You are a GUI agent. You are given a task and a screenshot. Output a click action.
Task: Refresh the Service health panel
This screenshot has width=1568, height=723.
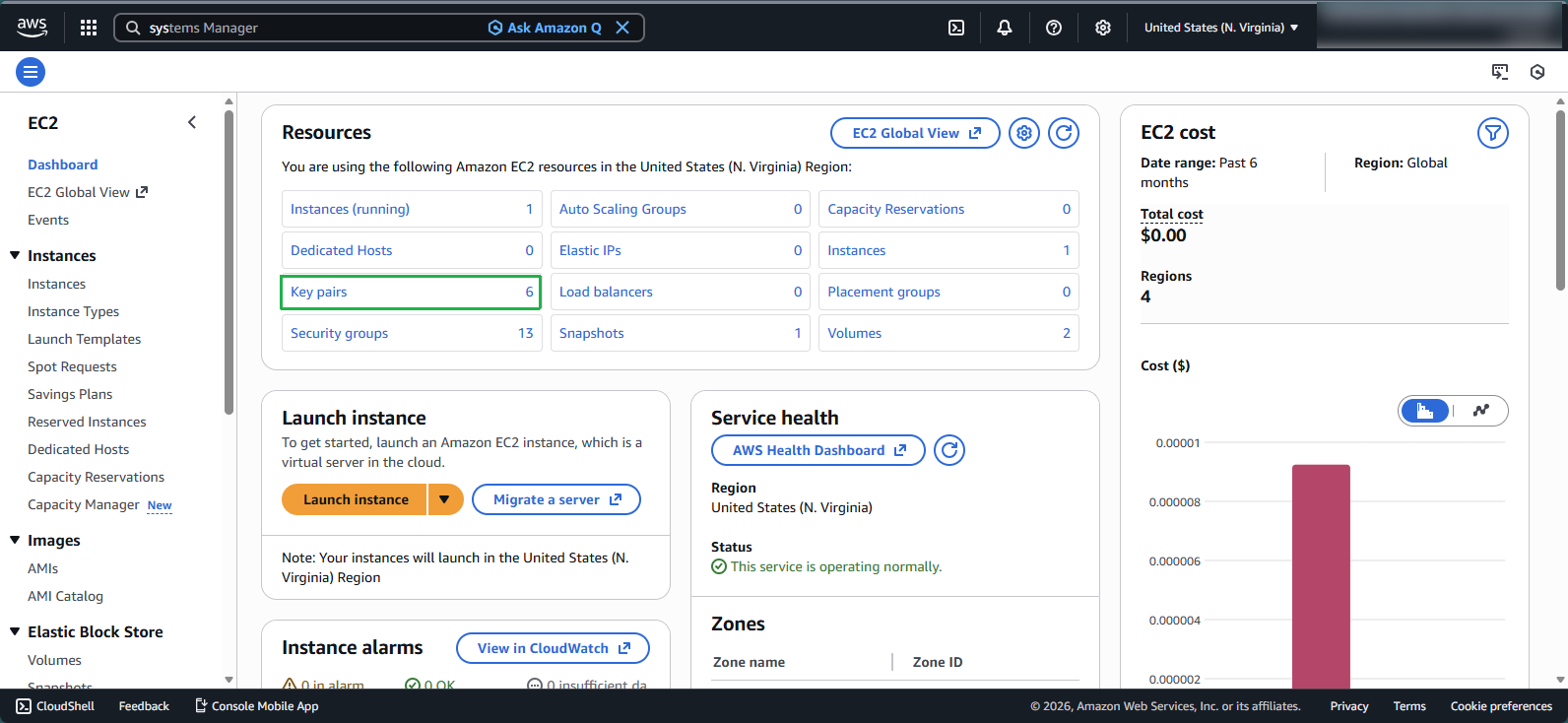(949, 450)
